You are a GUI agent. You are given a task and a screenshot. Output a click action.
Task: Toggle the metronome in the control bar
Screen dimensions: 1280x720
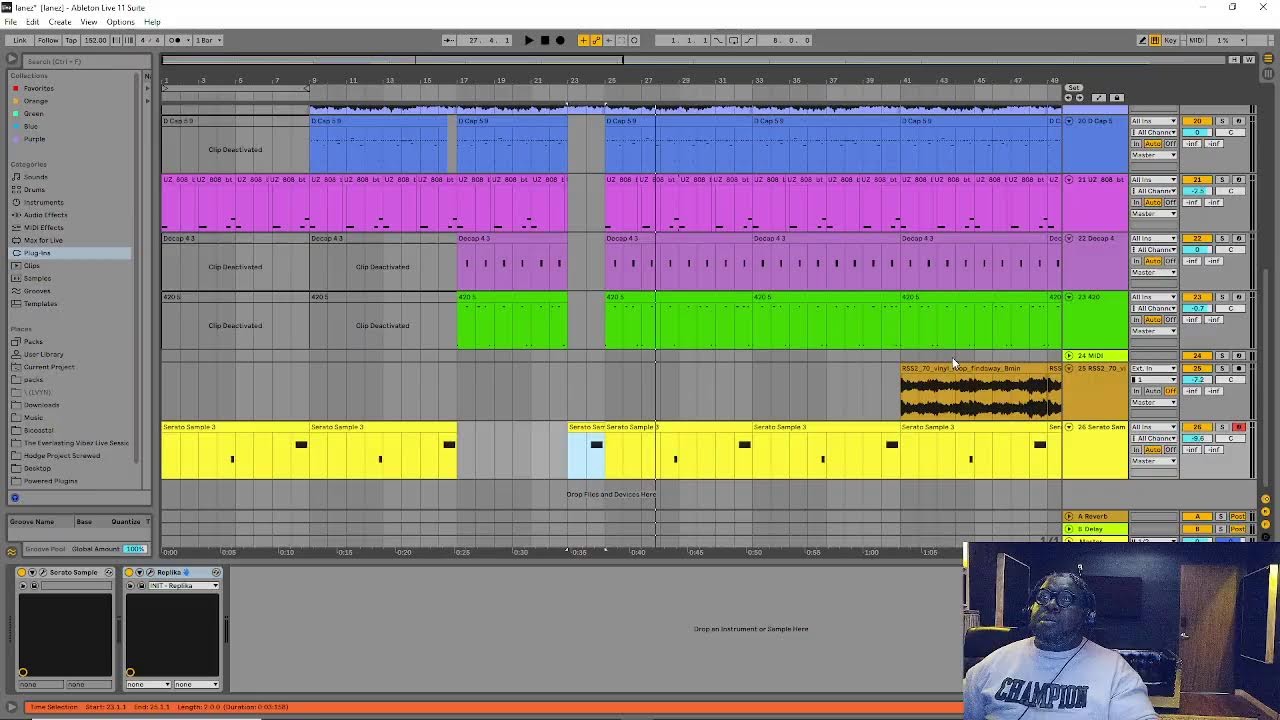pyautogui.click(x=176, y=40)
